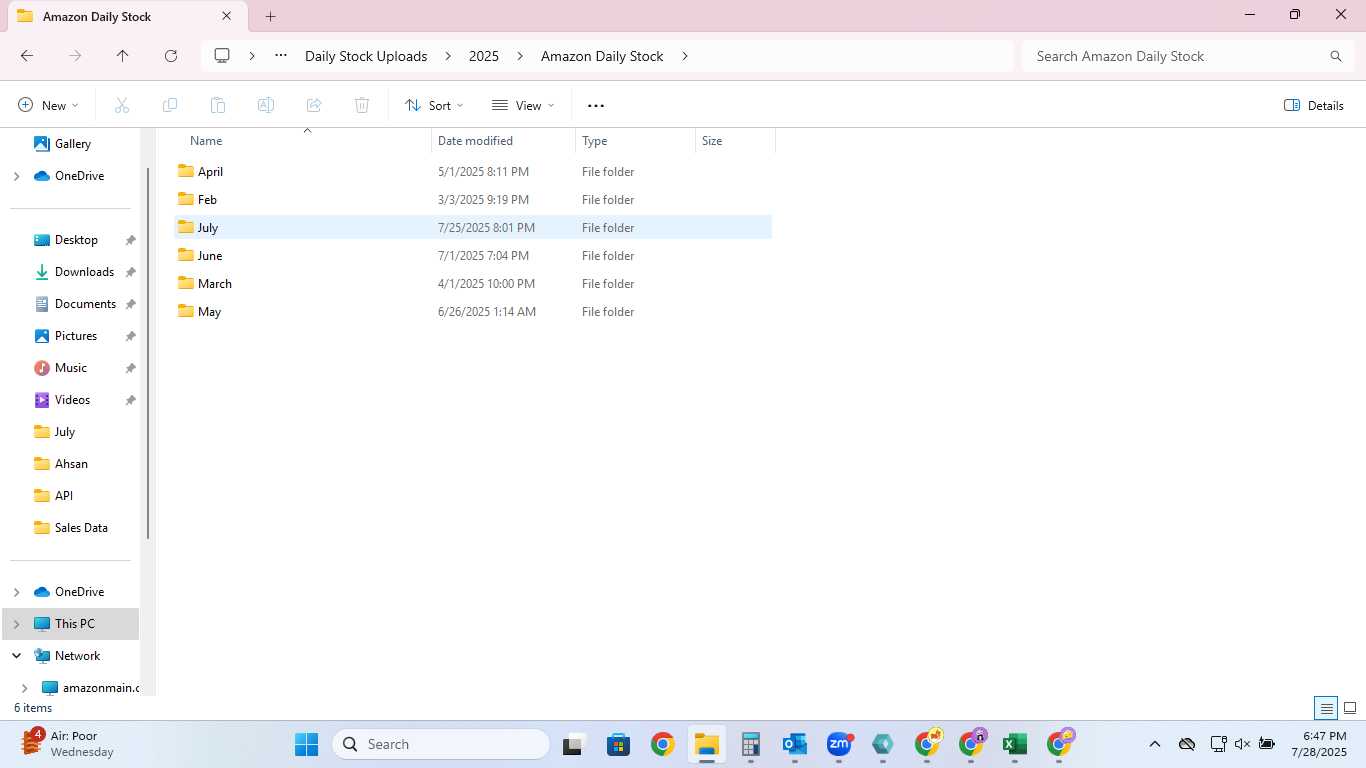The width and height of the screenshot is (1366, 768).
Task: Select the Feb folder
Action: click(x=473, y=200)
